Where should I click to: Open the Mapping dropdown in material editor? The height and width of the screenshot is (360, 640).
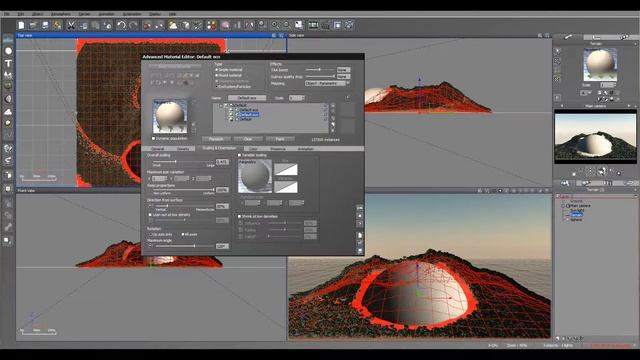326,83
